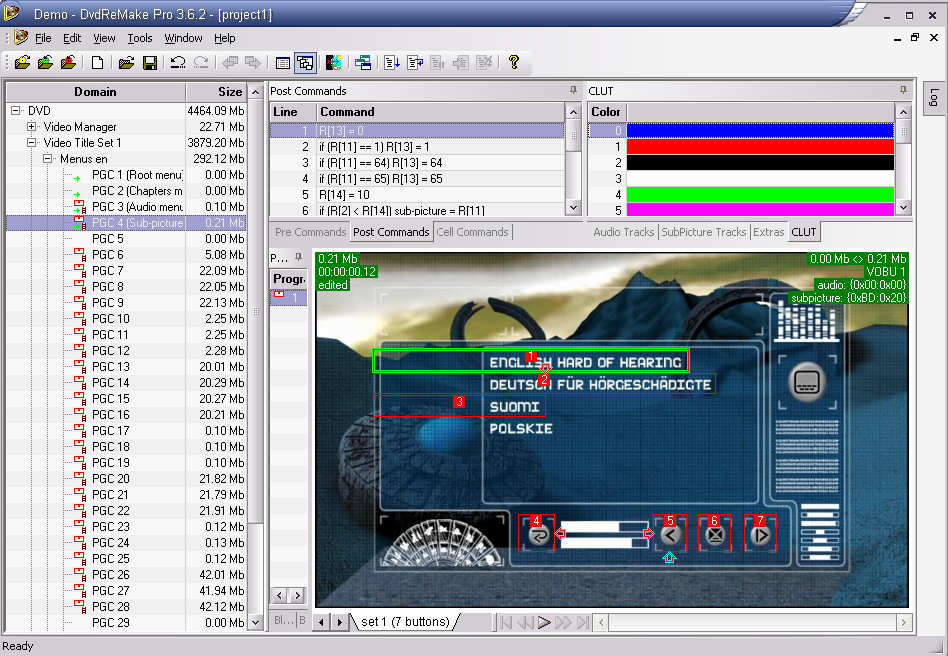Click the SUOMI menu entry in preview
Screen dimensions: 948x656
(515, 407)
